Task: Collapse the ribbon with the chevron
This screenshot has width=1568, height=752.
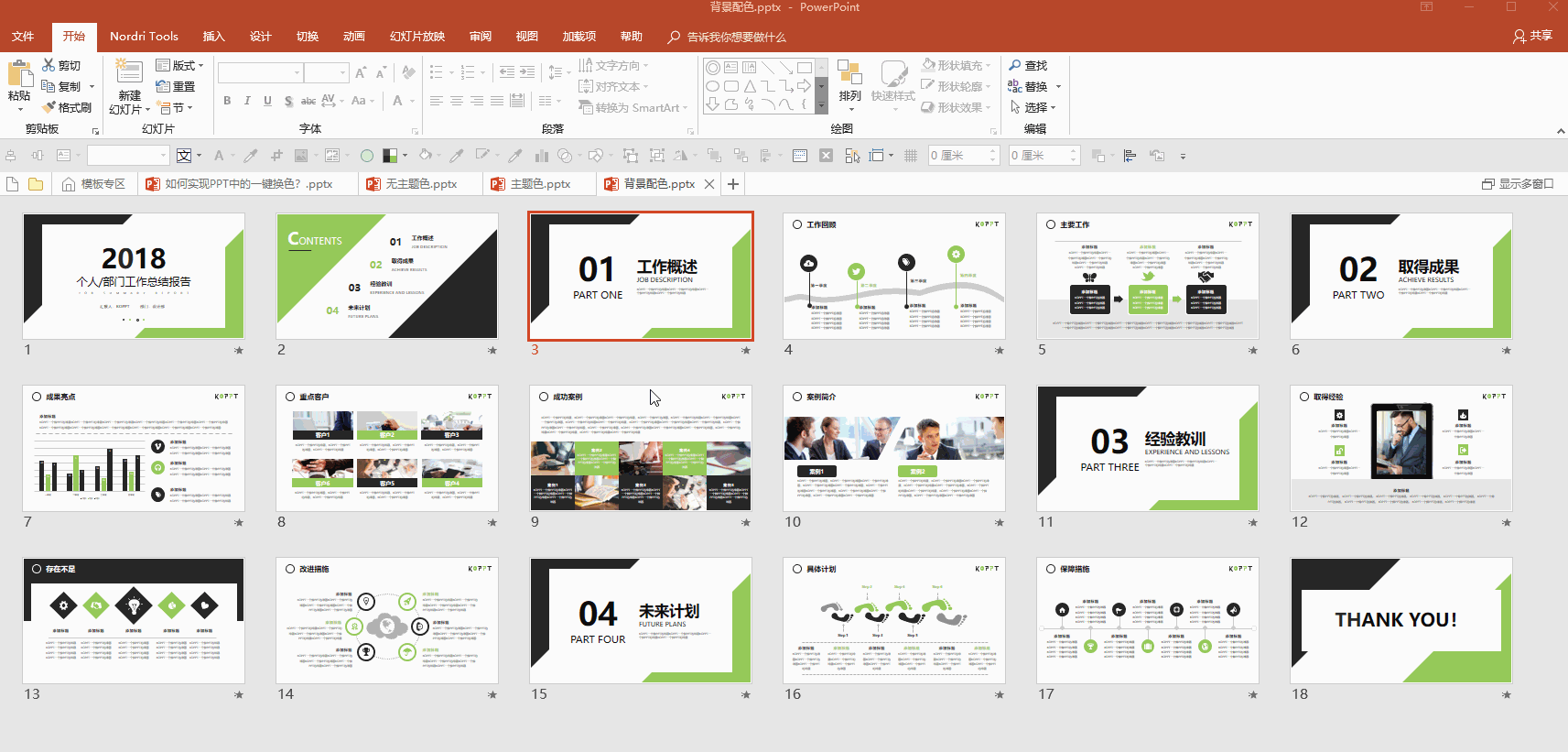Action: point(1561,132)
